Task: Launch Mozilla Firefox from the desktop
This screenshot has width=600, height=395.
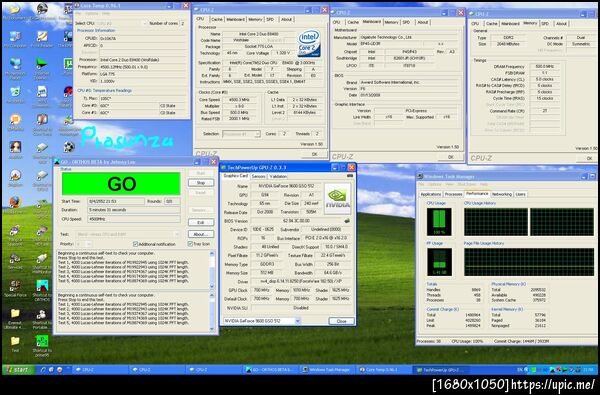Action: point(15,204)
